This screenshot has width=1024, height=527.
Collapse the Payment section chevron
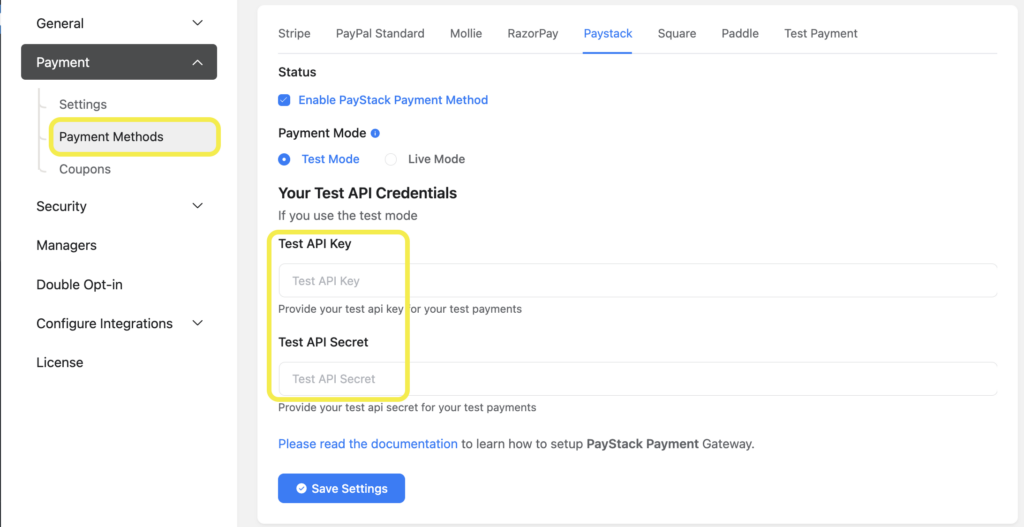[x=198, y=63]
